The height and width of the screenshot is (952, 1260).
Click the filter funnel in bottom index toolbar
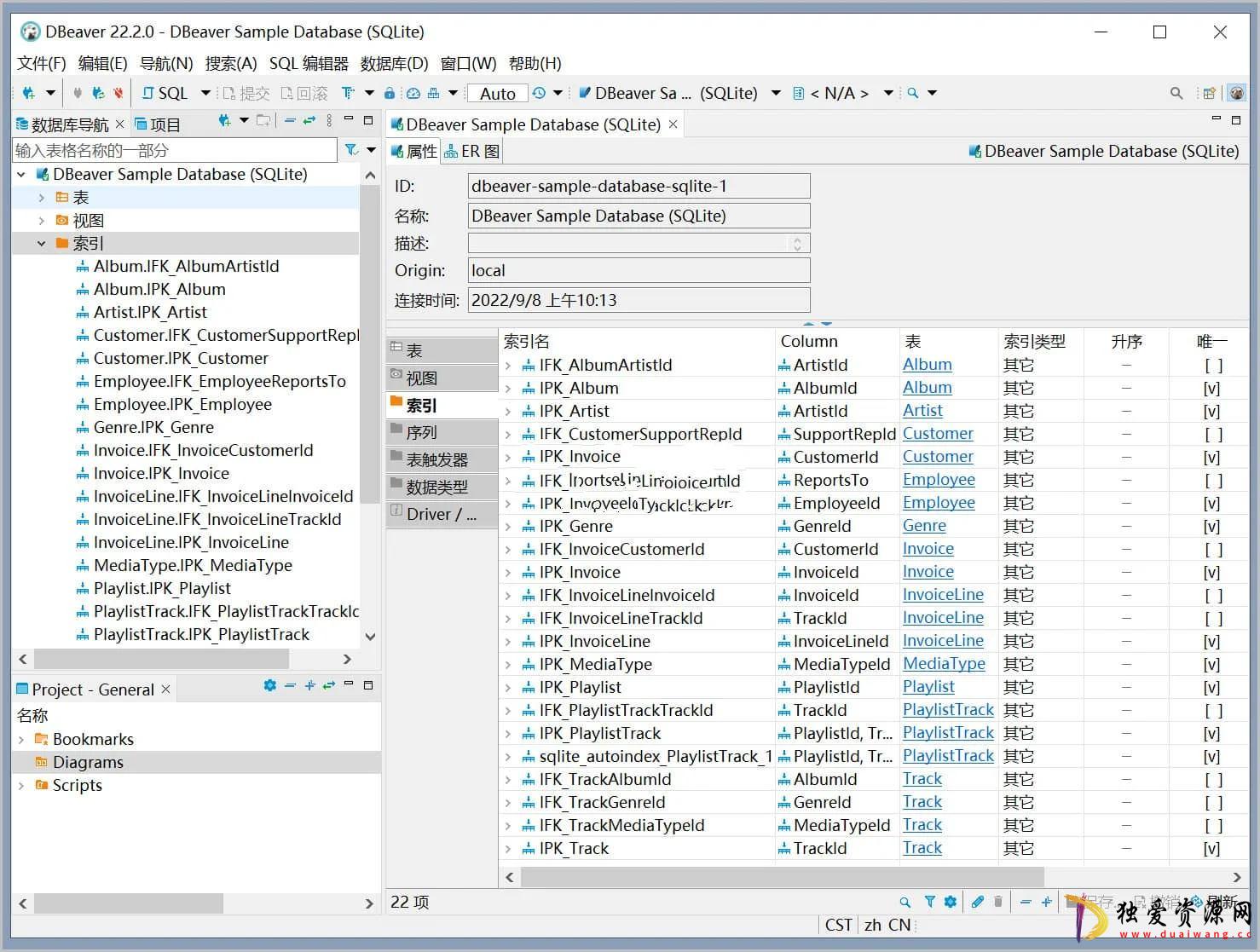coord(930,902)
